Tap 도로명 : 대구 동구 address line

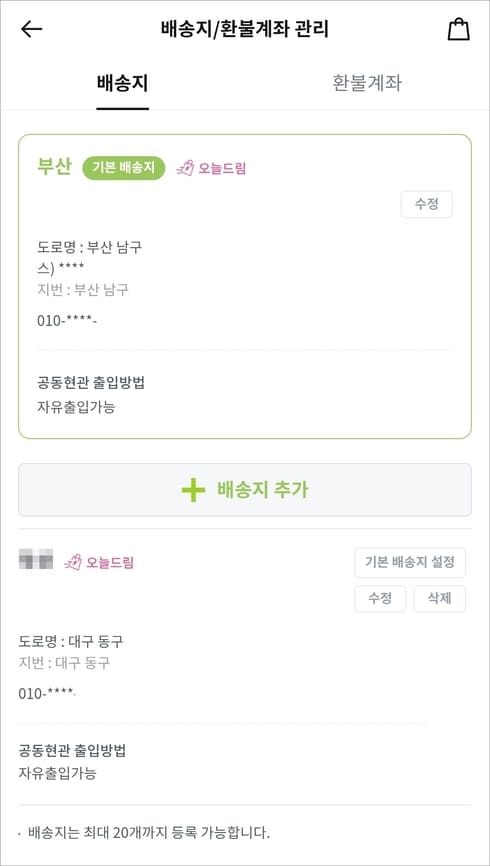coord(71,642)
